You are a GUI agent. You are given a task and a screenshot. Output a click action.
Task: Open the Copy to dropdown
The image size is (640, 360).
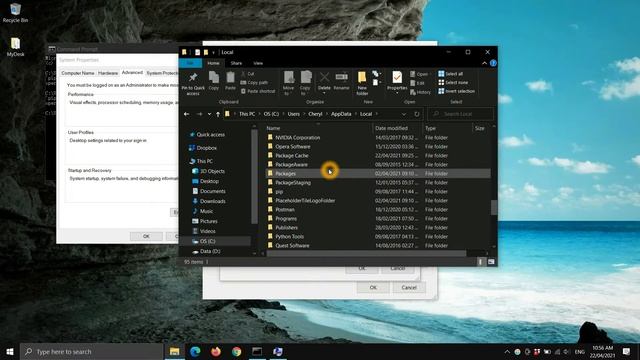pyautogui.click(x=305, y=83)
